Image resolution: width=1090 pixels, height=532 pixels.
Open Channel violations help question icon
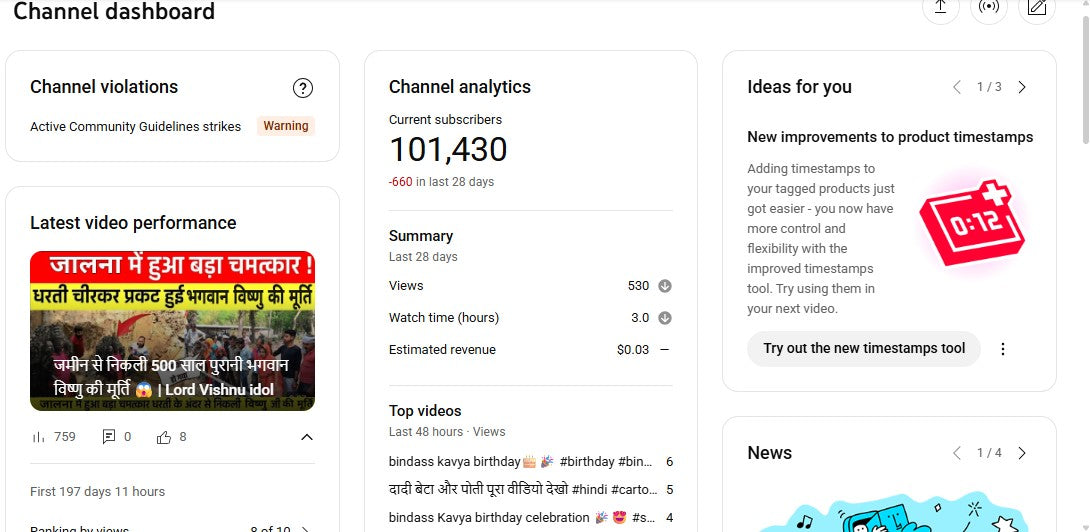coord(303,88)
